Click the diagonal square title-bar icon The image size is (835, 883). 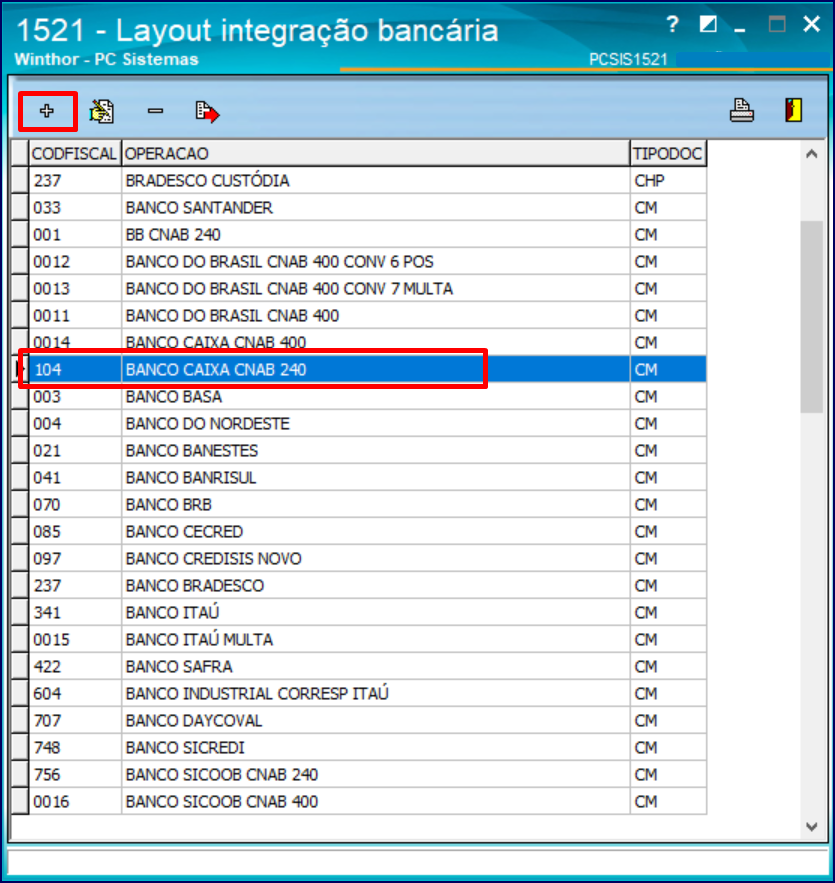[708, 24]
